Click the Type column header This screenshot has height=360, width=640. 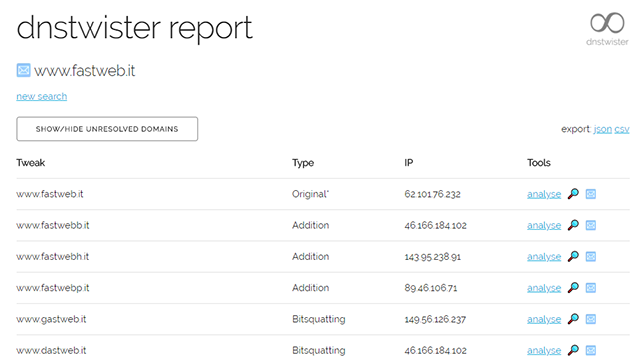(303, 163)
